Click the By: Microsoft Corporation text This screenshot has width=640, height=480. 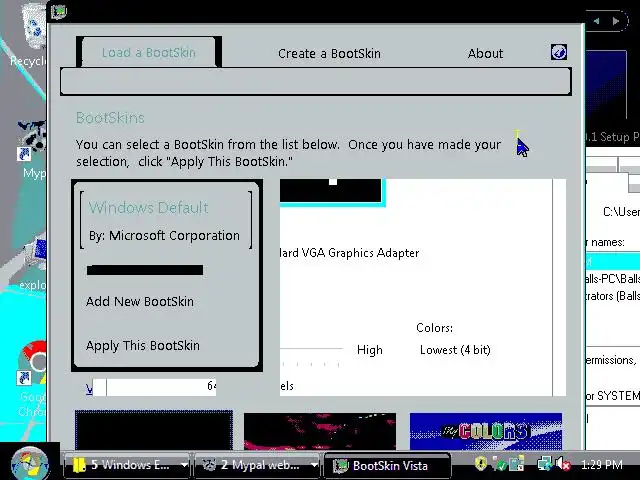click(x=164, y=236)
